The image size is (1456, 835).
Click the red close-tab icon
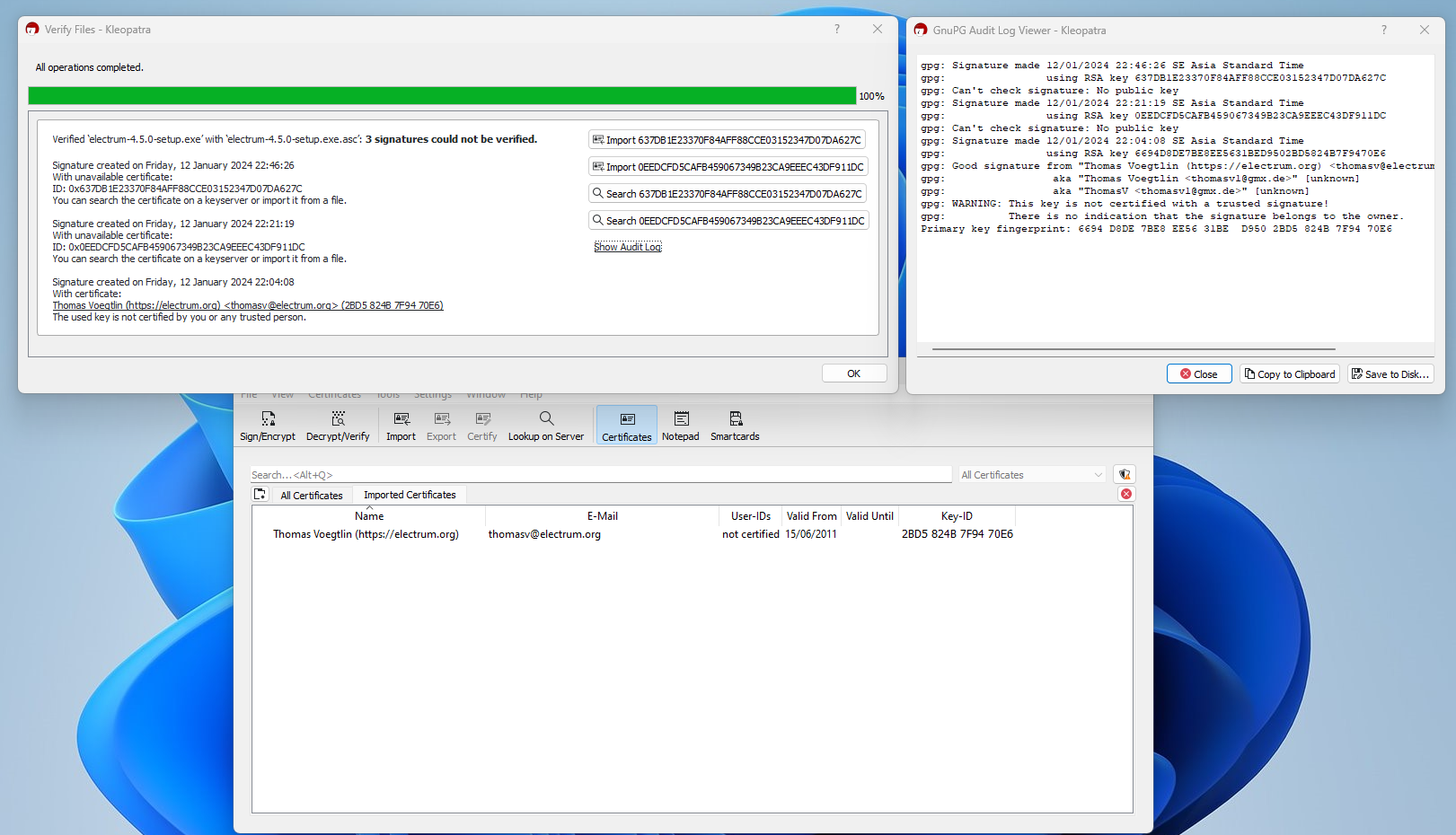coord(1126,494)
